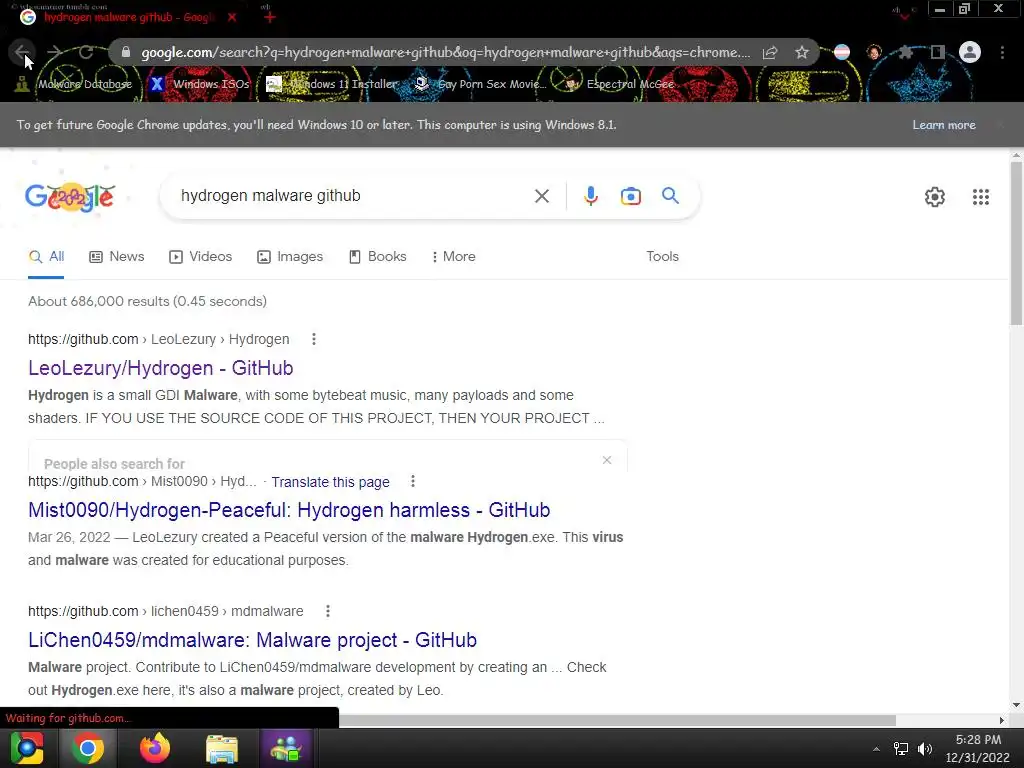Click the About 686,000 results text
This screenshot has height=768, width=1024.
[147, 301]
